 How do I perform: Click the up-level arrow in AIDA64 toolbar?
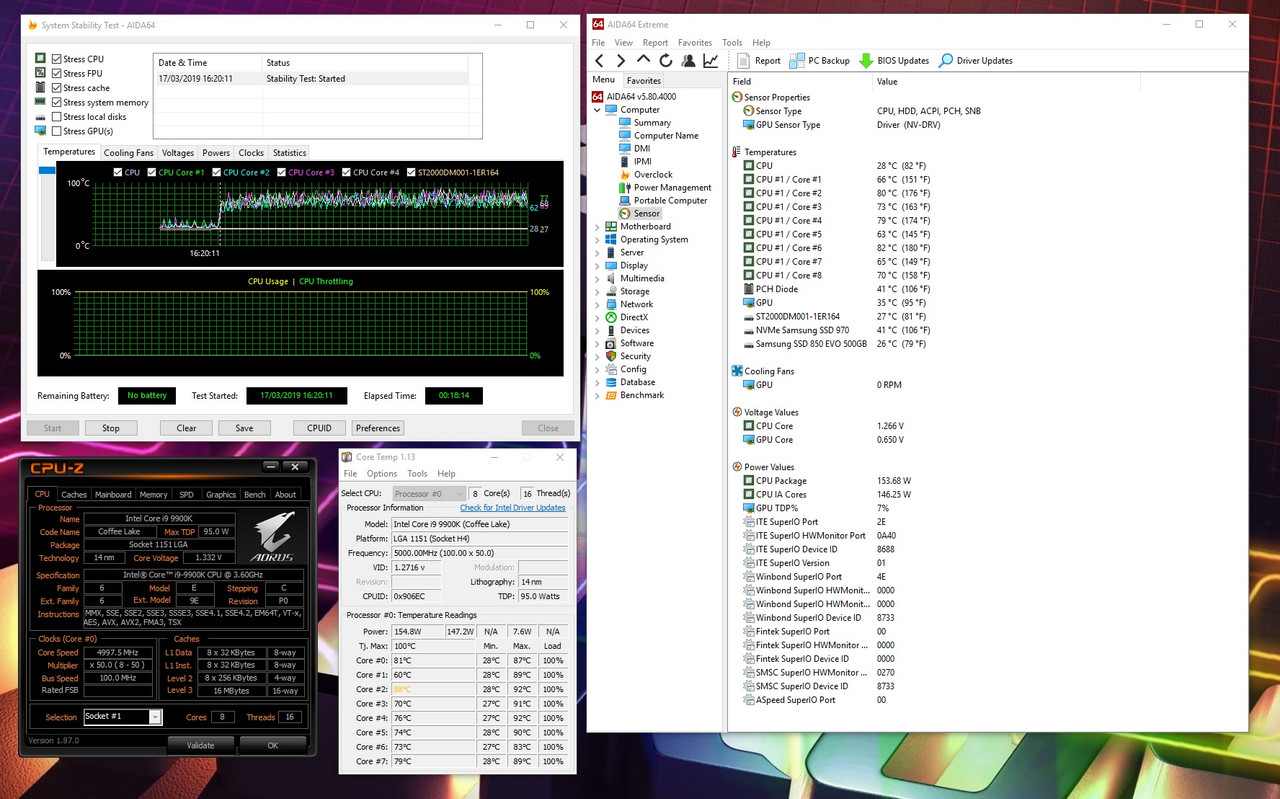coord(643,61)
